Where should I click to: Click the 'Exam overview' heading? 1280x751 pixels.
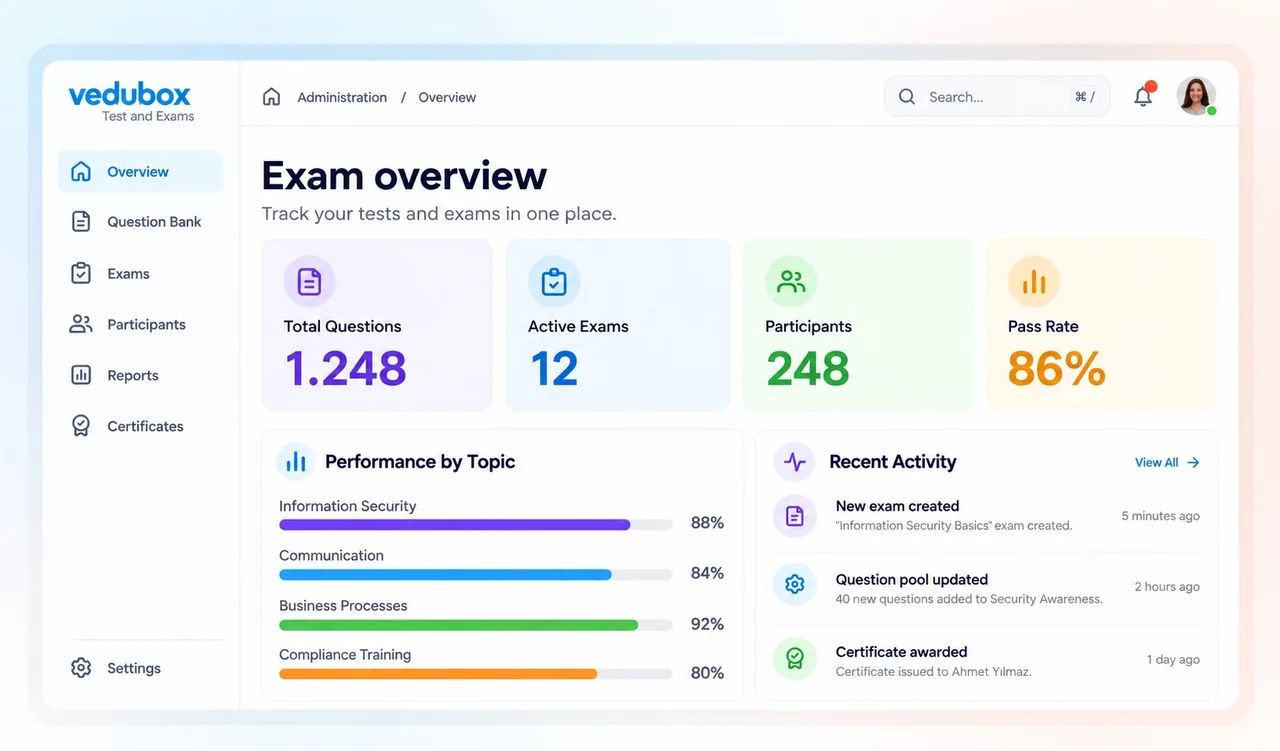(404, 176)
